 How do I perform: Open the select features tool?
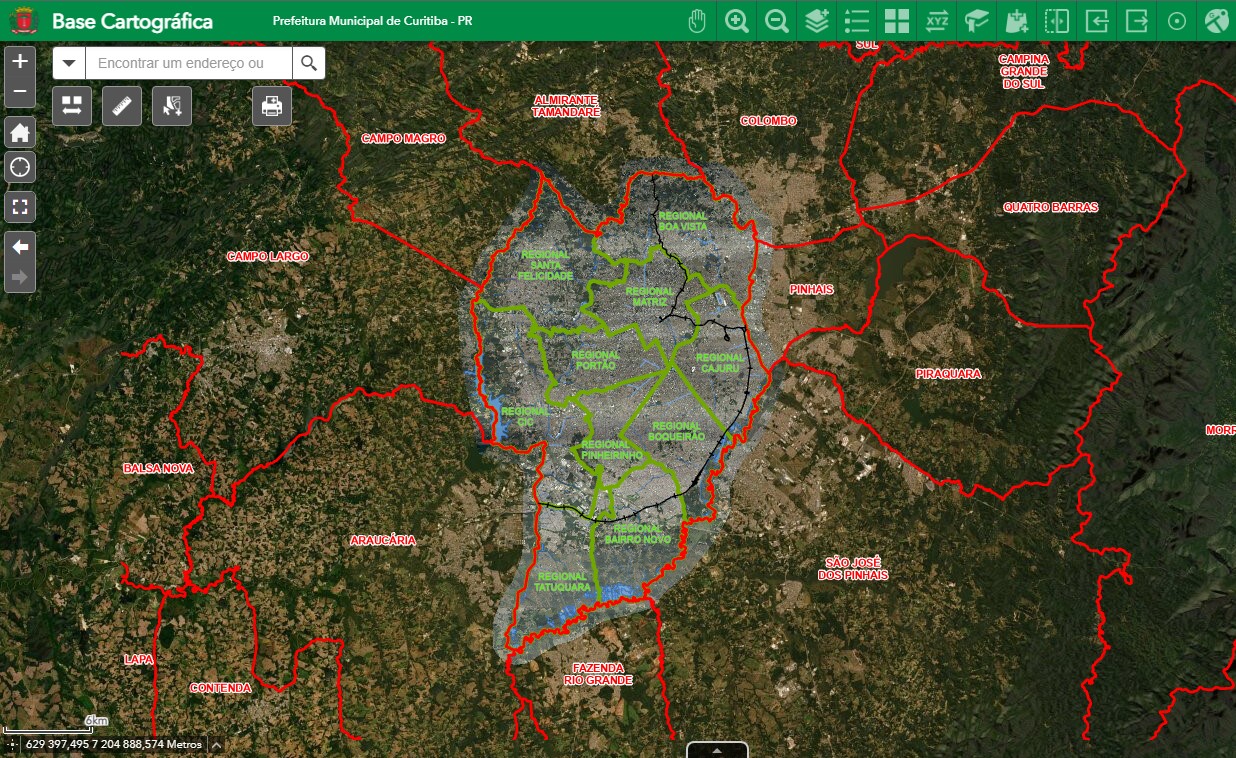tap(172, 106)
